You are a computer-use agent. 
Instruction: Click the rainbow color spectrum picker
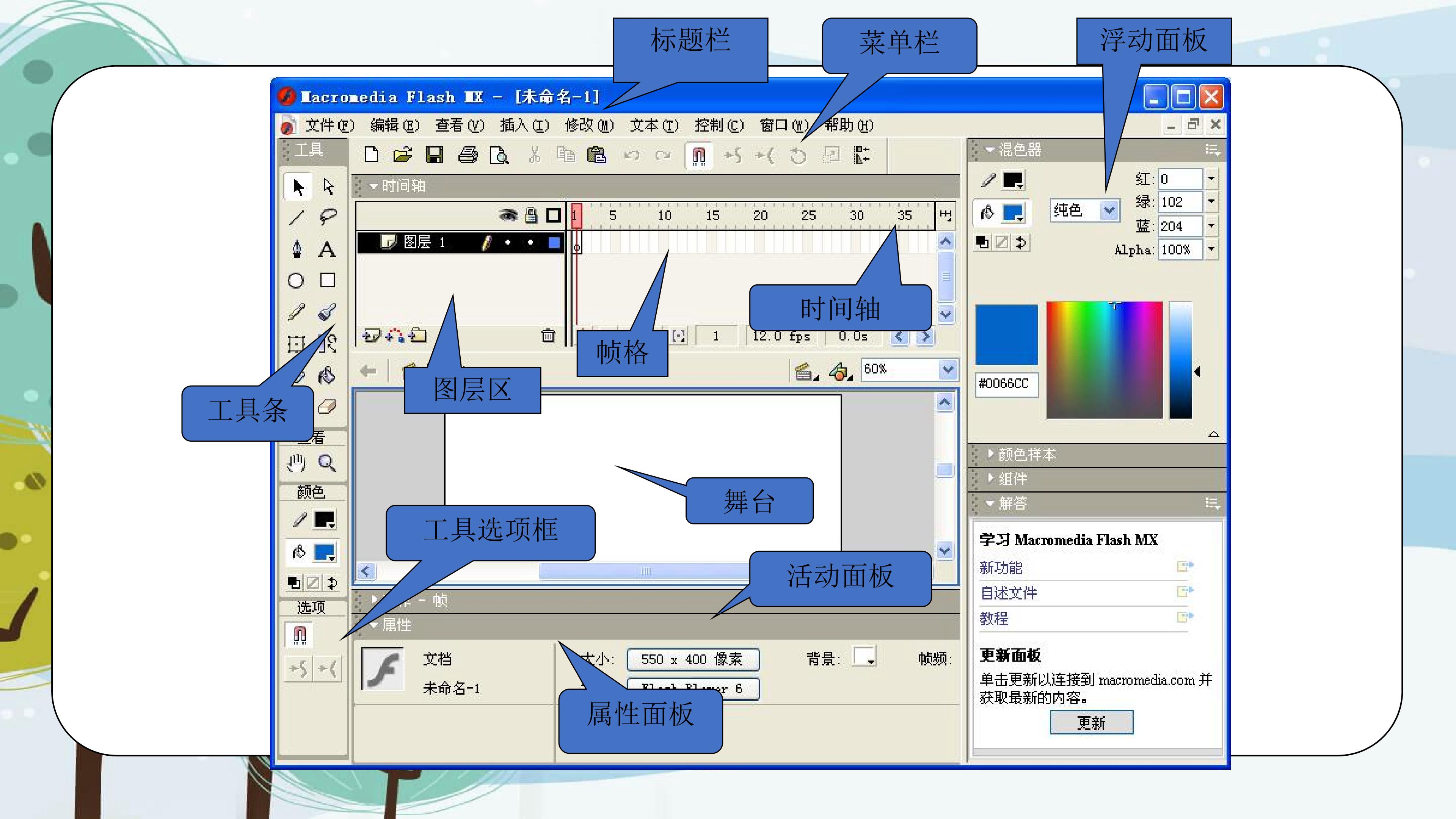[1104, 360]
